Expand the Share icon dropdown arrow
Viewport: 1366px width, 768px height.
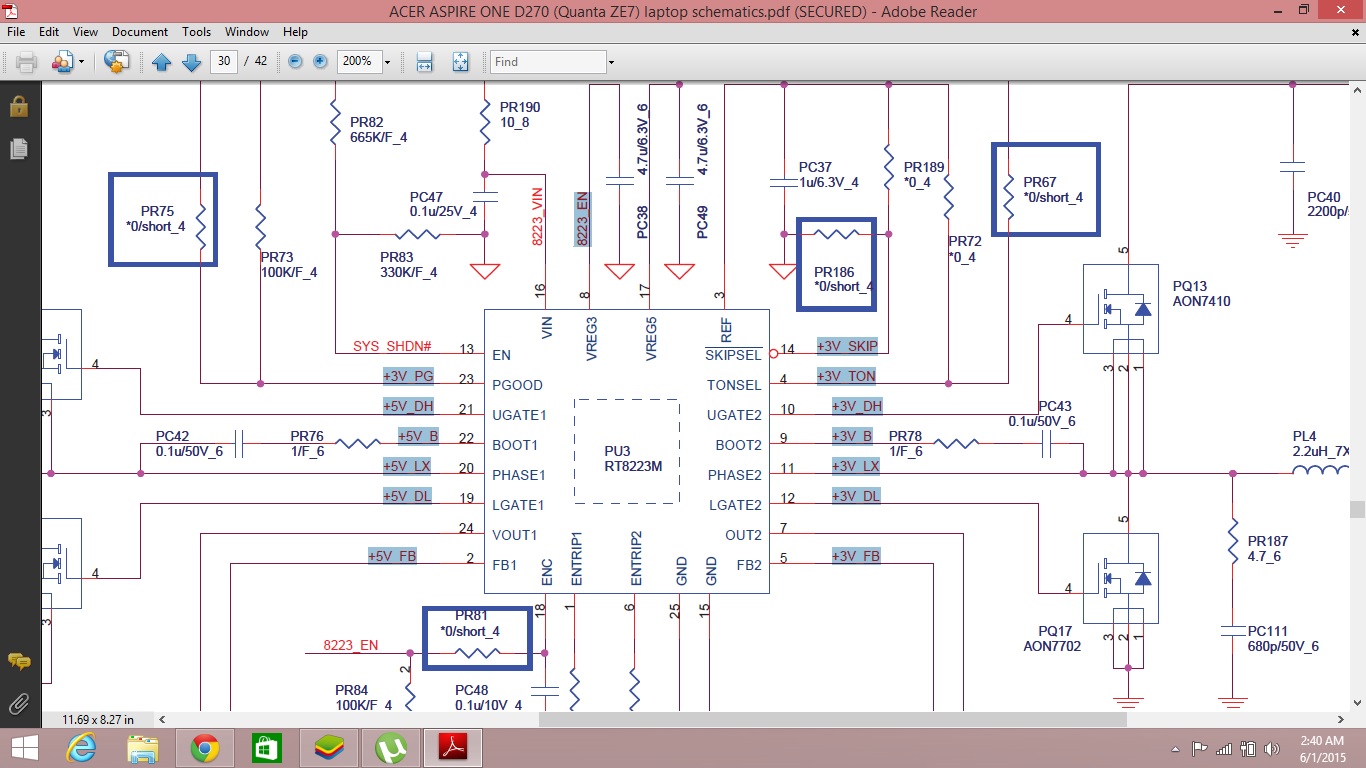[x=82, y=62]
